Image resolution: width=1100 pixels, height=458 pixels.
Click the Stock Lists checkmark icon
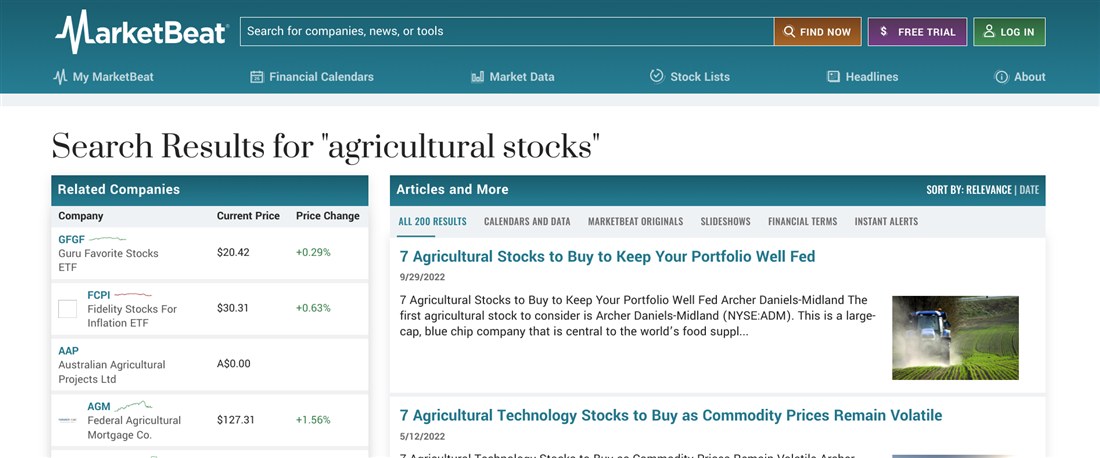pos(657,76)
